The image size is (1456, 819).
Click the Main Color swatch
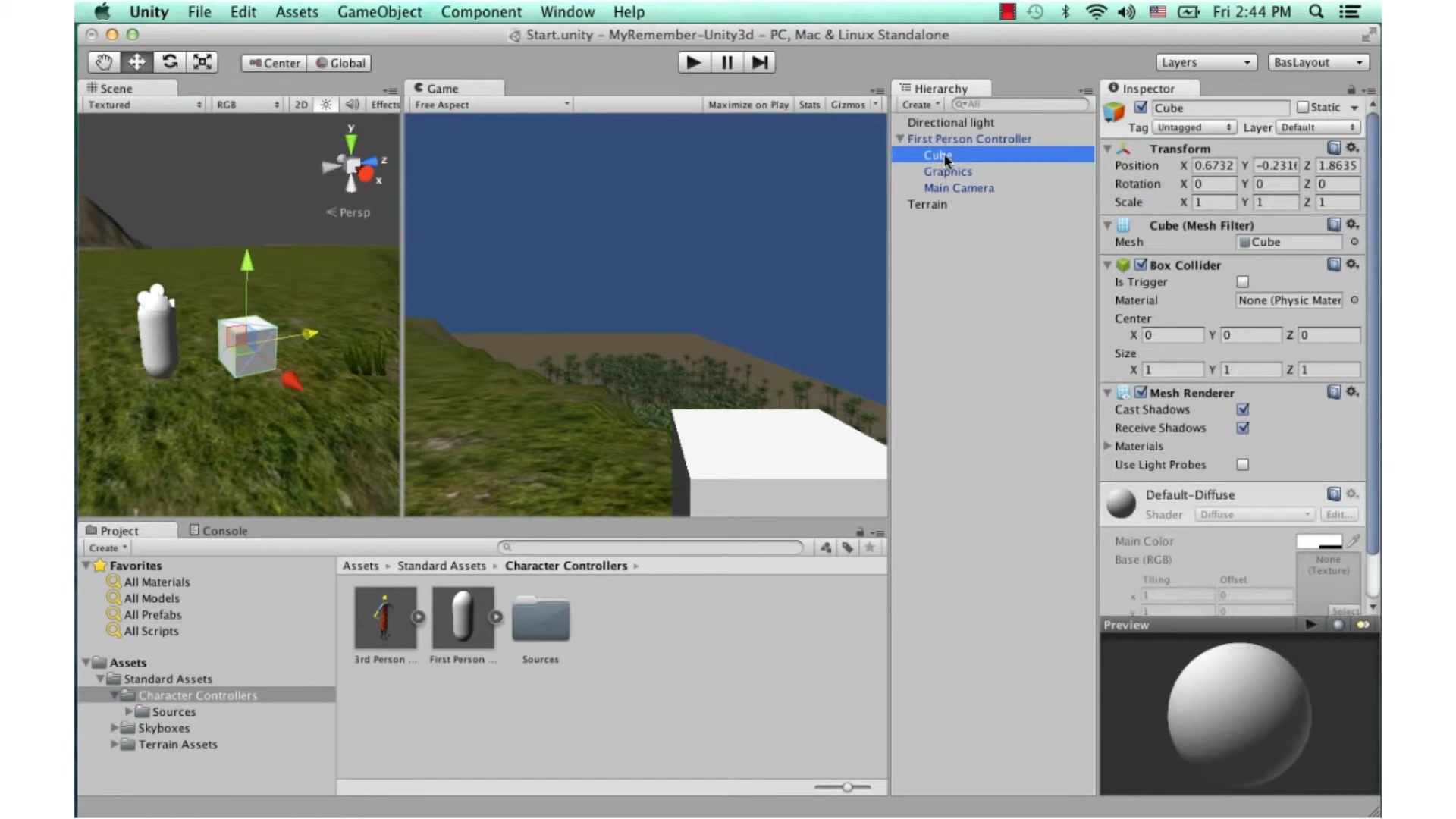tap(1319, 541)
